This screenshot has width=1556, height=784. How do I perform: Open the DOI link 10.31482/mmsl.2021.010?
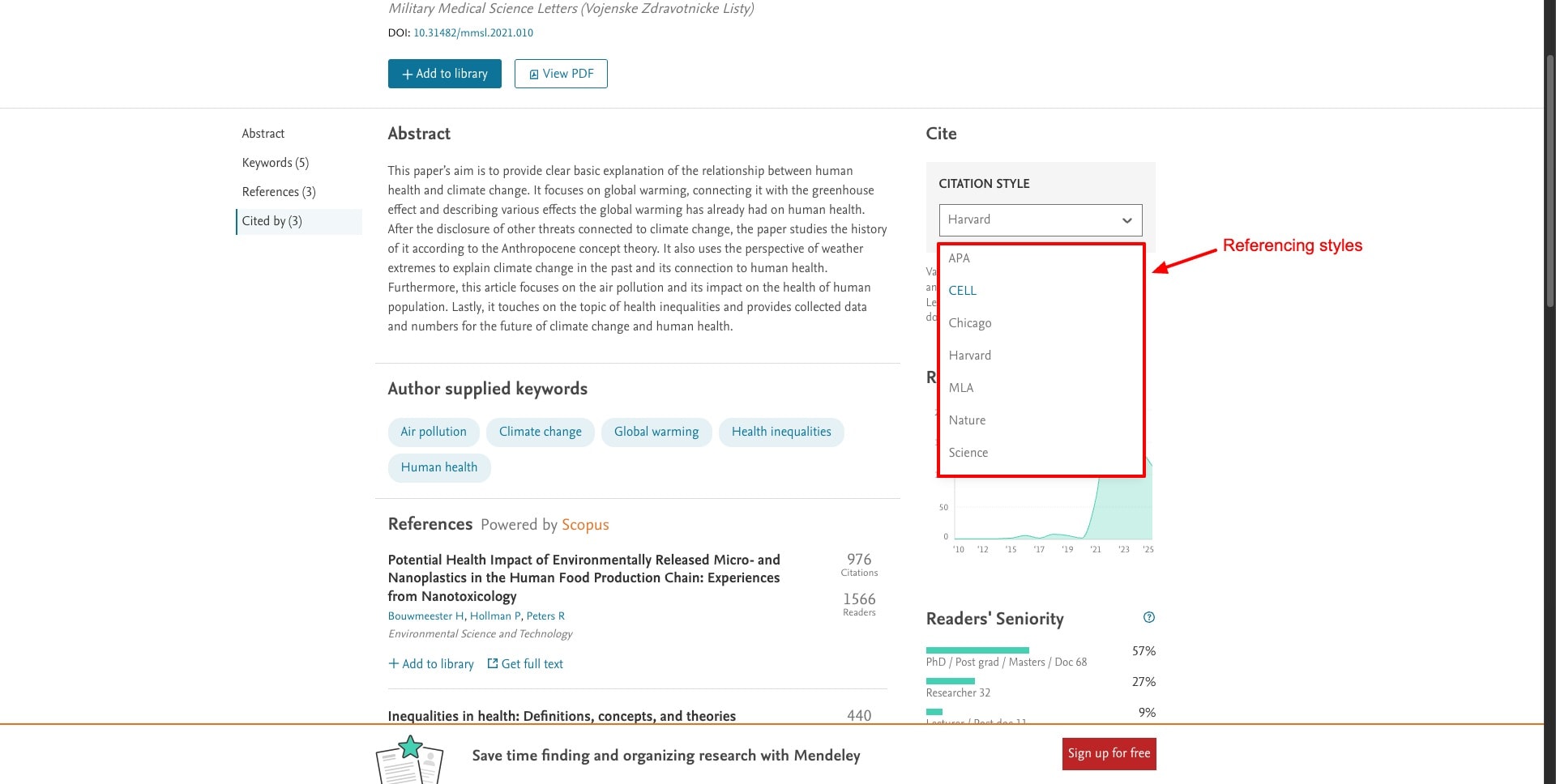(473, 33)
